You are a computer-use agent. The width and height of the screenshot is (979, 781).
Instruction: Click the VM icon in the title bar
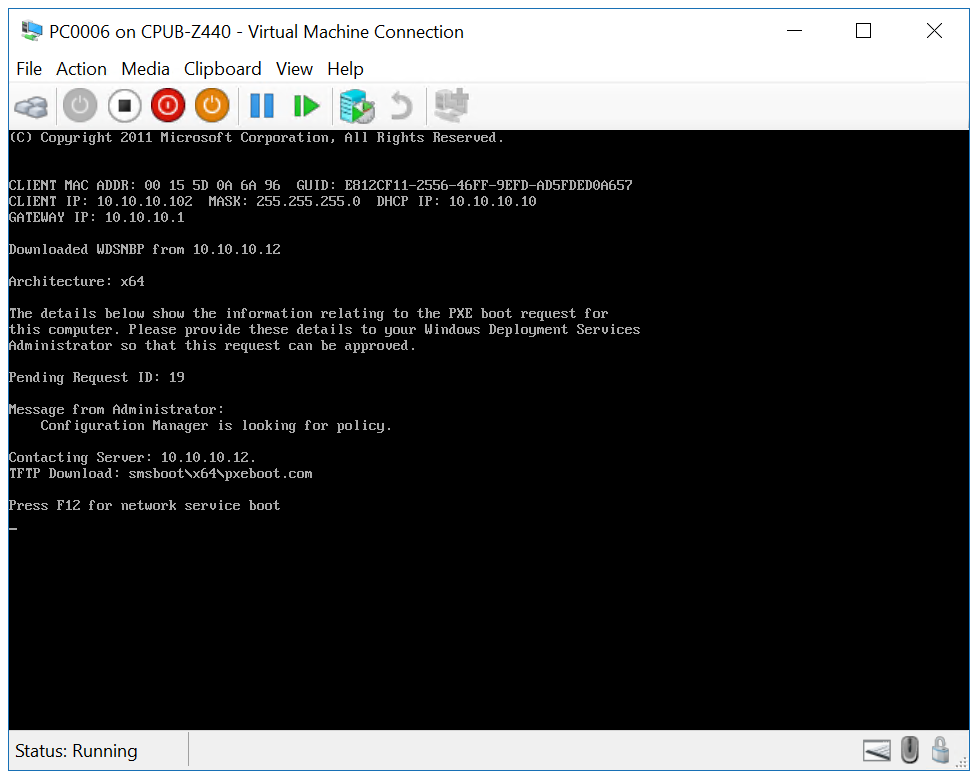coord(30,30)
